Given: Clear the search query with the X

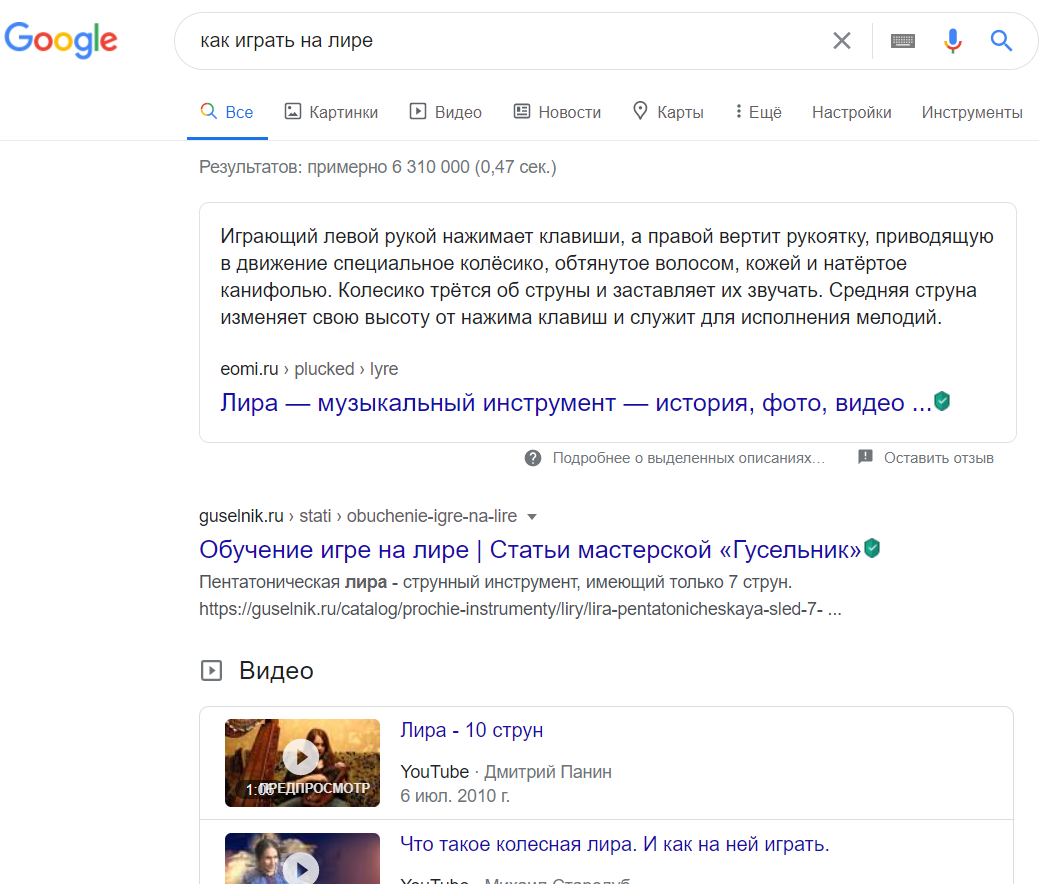Looking at the screenshot, I should tap(841, 40).
